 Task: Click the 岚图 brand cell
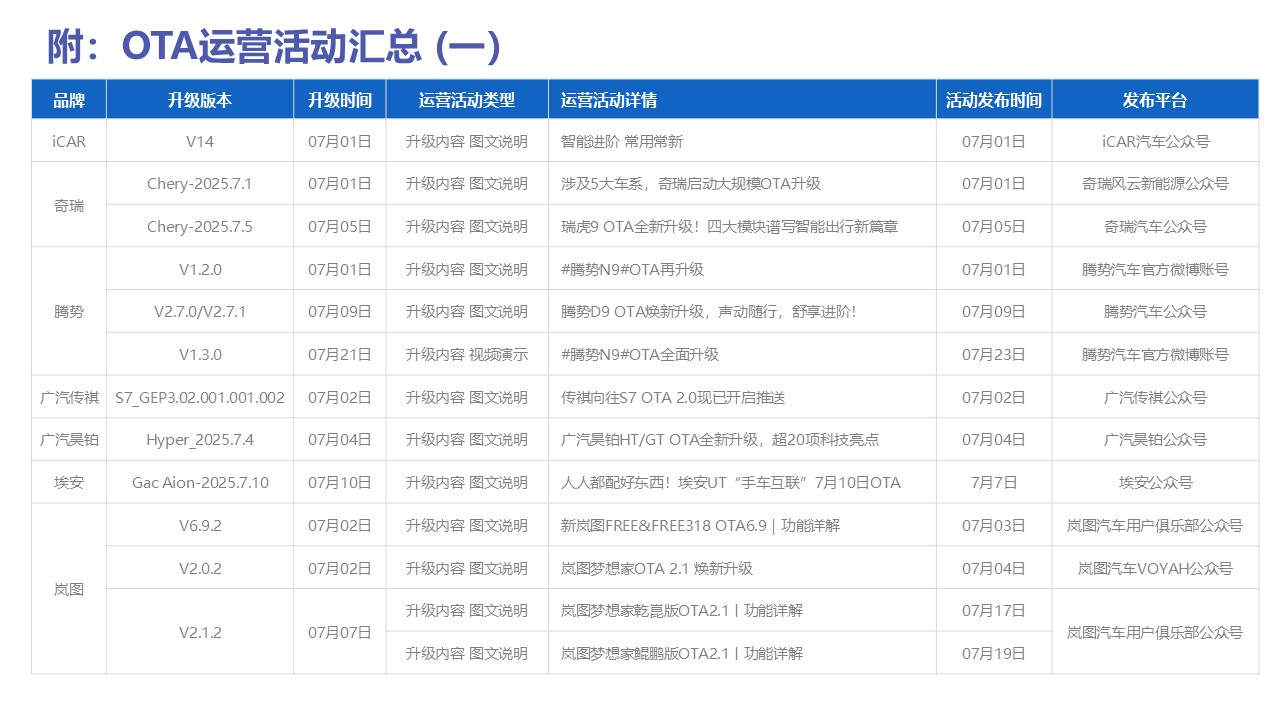coord(69,589)
